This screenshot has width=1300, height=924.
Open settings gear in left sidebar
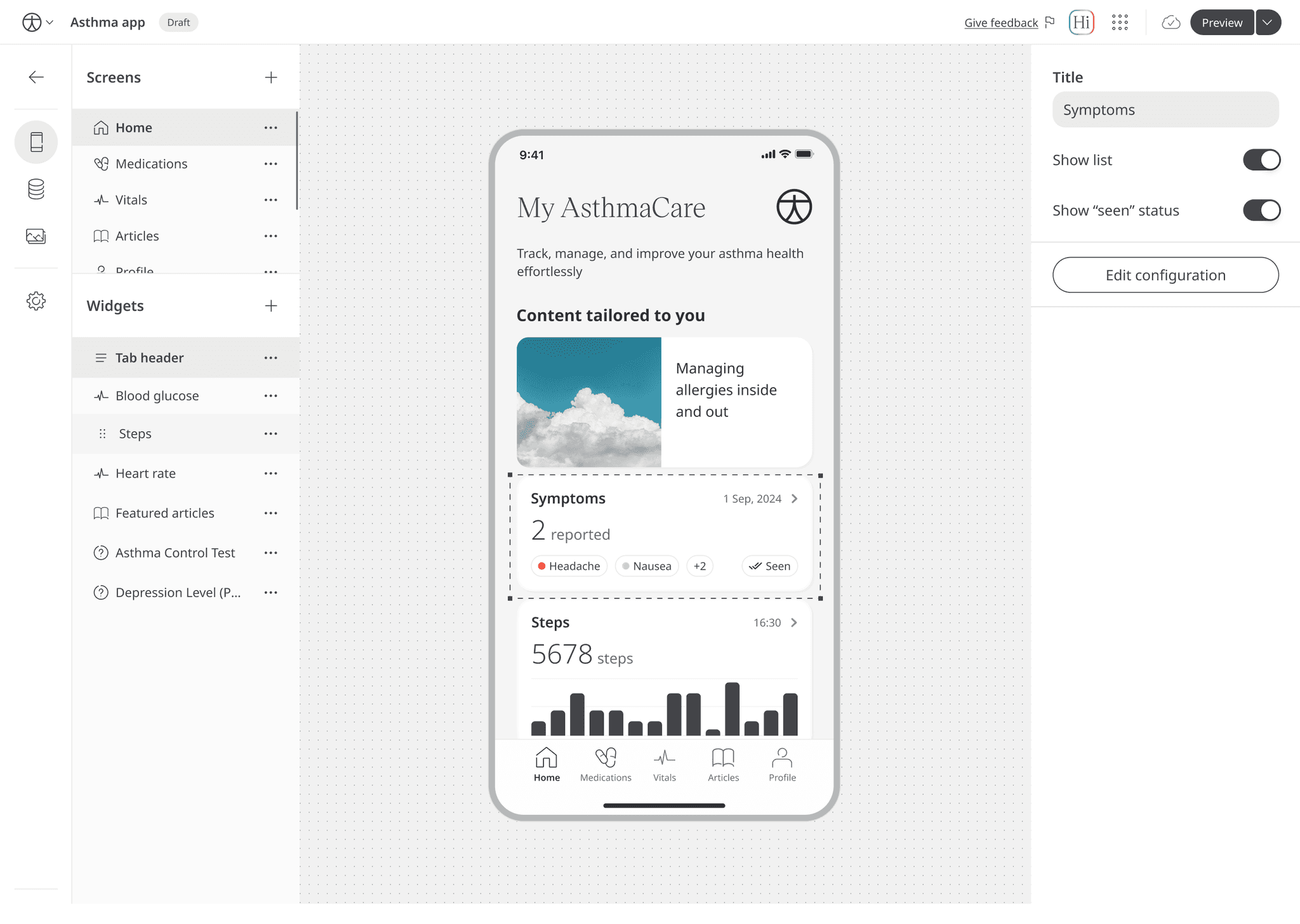click(36, 301)
